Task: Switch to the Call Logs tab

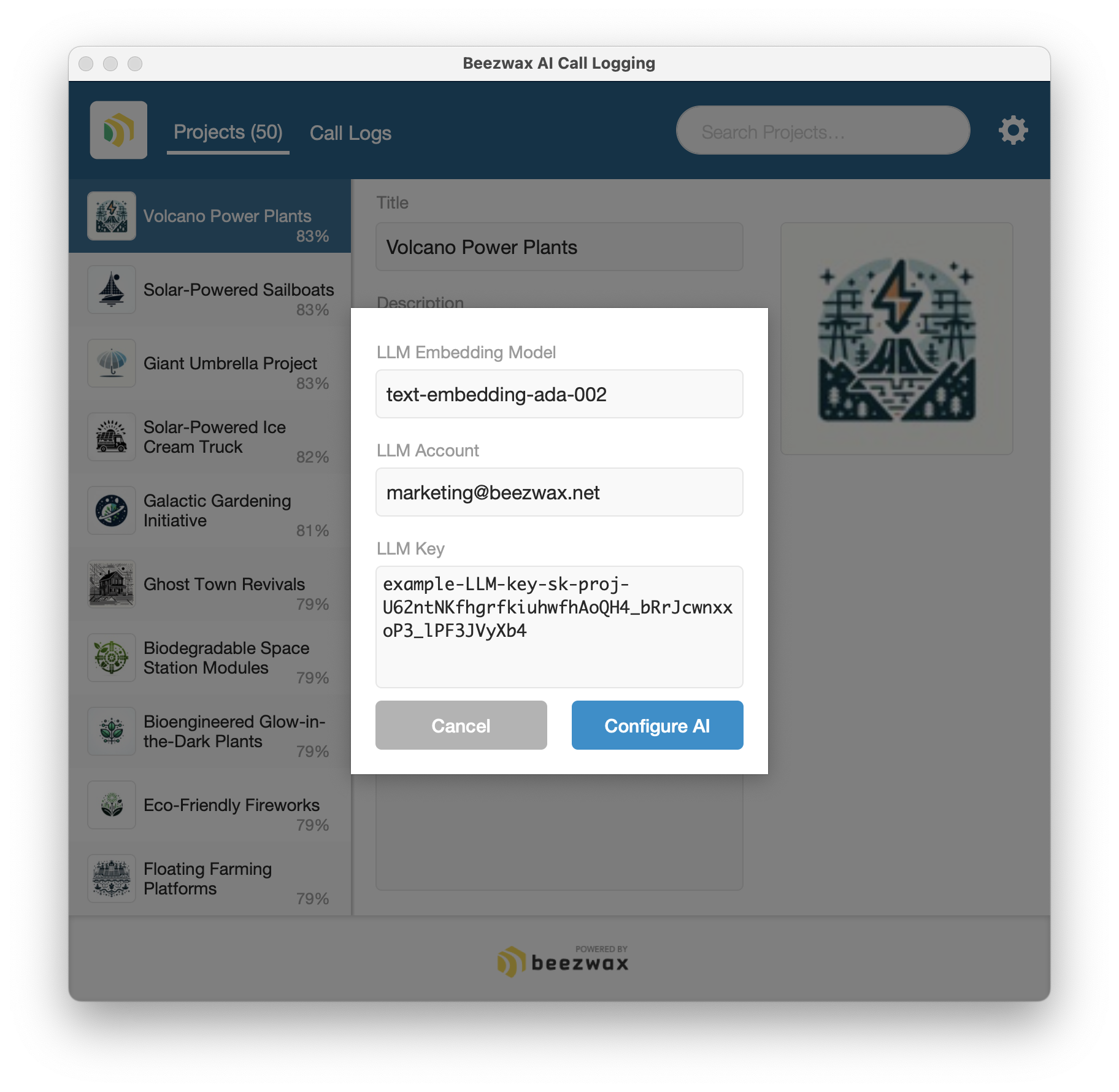Action: 350,133
